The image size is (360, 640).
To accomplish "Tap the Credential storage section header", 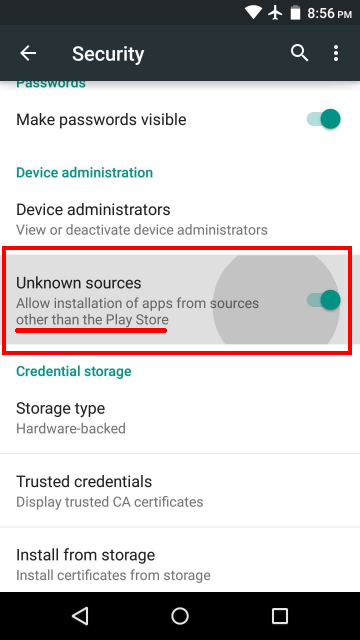I will click(x=74, y=371).
